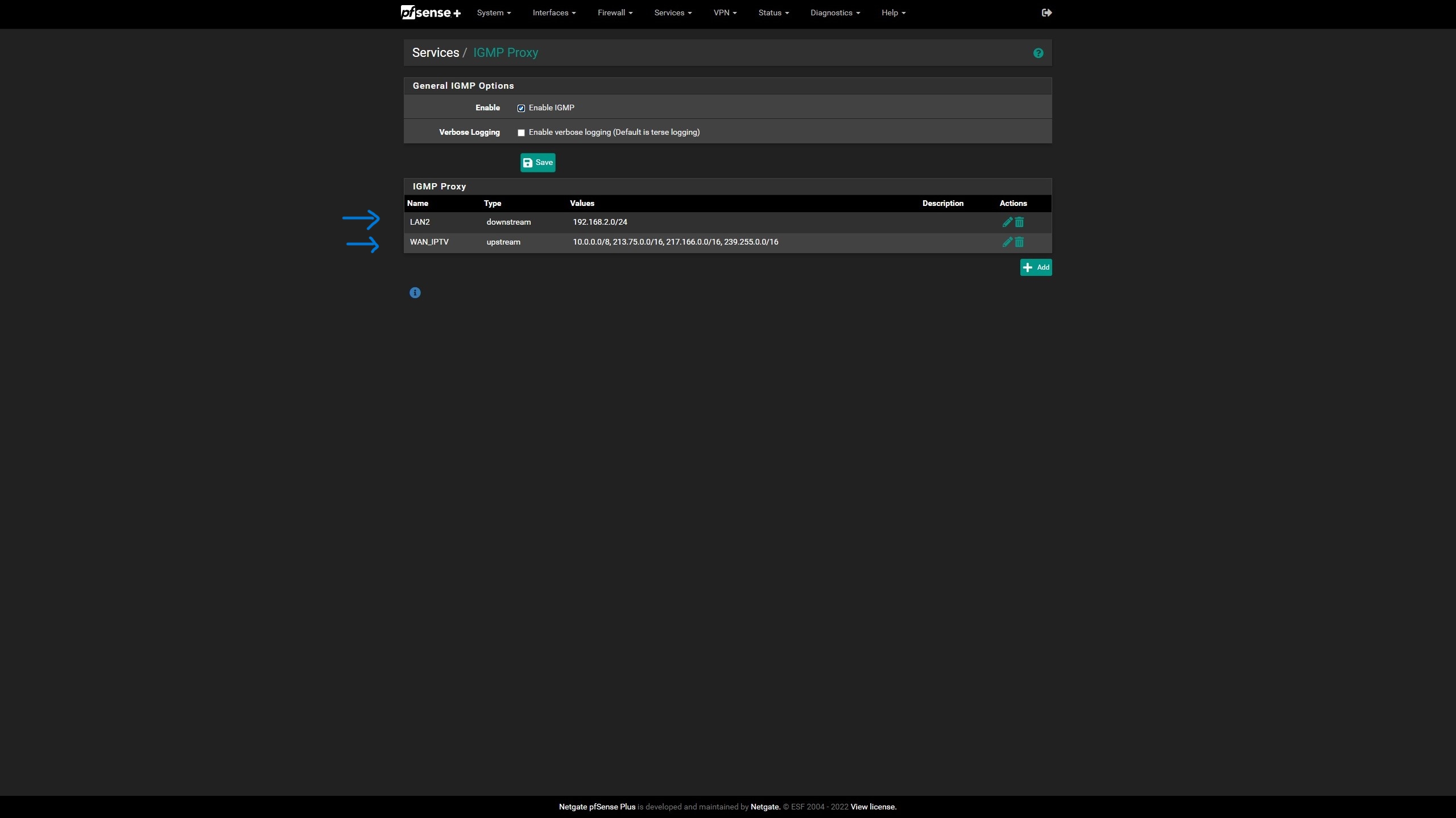
Task: Edit the WAN_IPTV entry pencil icon
Action: tap(1007, 242)
